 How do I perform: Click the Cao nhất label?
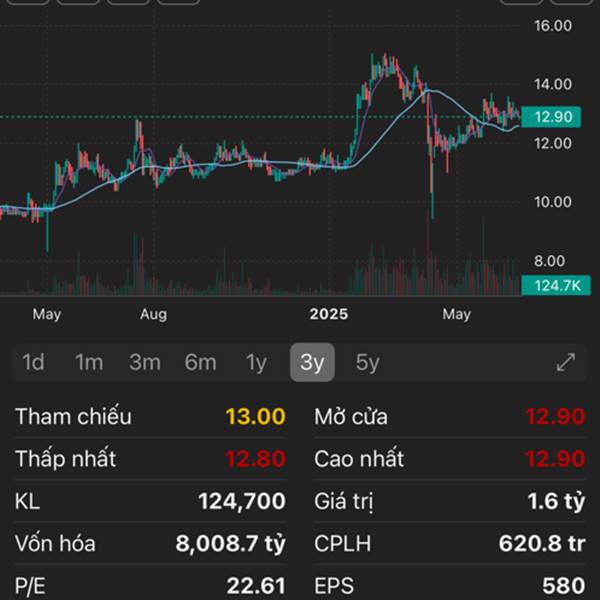click(x=359, y=458)
